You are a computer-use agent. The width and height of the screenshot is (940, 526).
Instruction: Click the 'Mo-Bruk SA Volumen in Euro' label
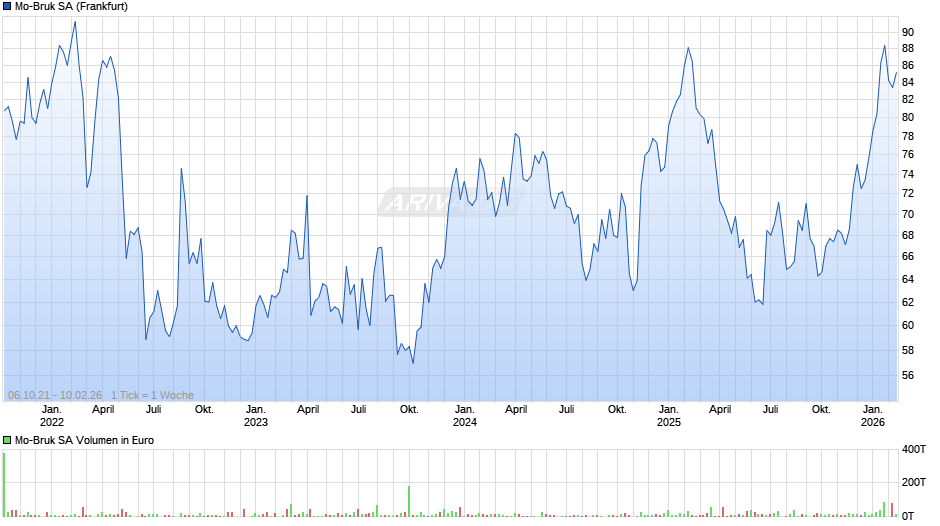(x=85, y=440)
